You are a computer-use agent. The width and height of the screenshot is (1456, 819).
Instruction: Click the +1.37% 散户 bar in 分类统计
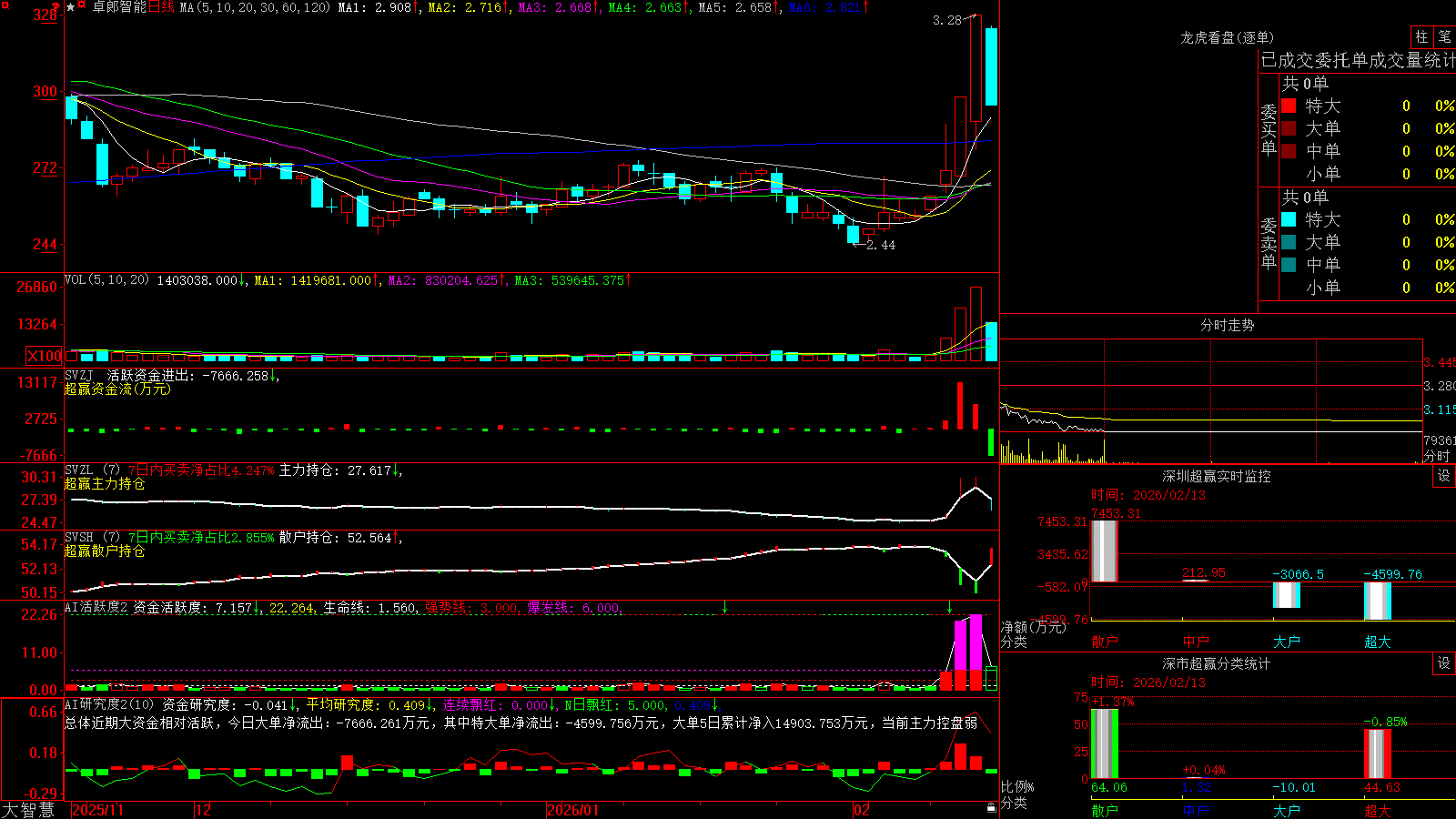click(1105, 743)
